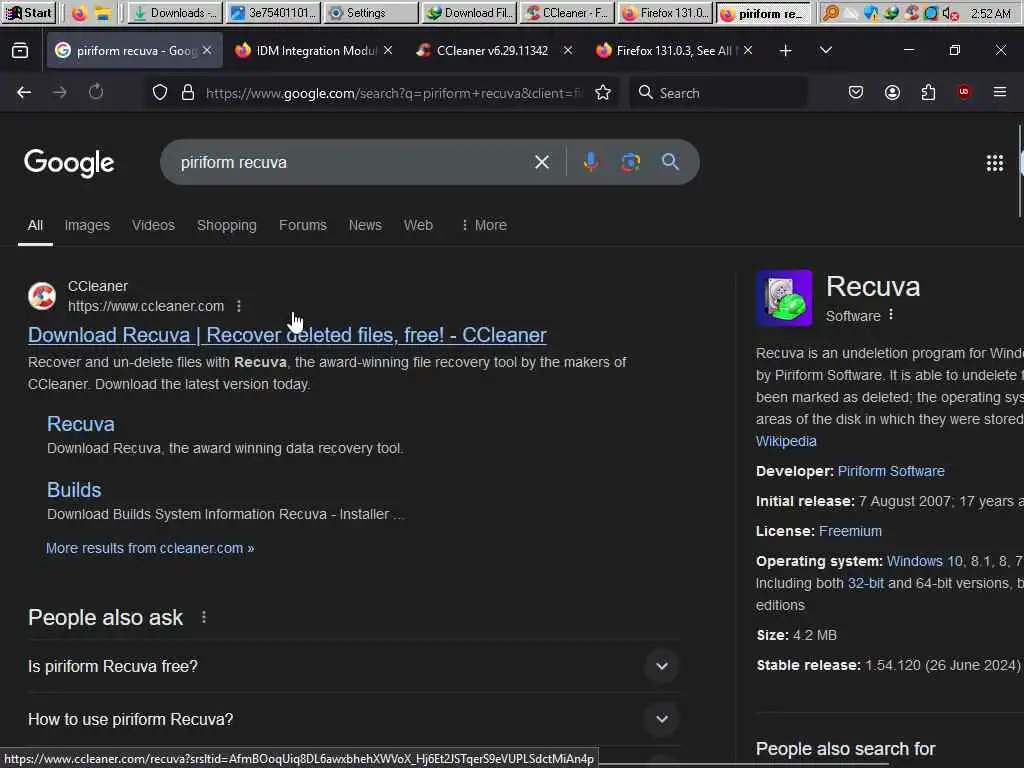Click the Firefox back arrow

pyautogui.click(x=24, y=92)
